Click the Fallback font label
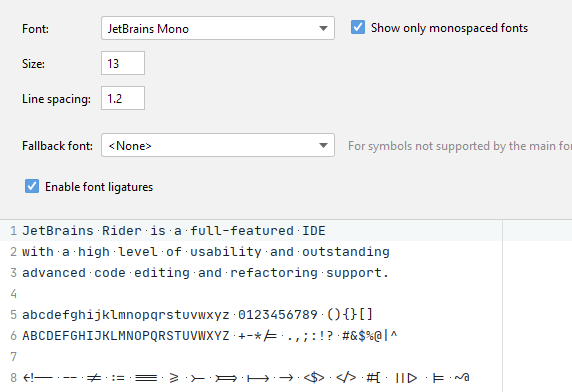Viewport: 572px width, 392px height. (x=57, y=146)
